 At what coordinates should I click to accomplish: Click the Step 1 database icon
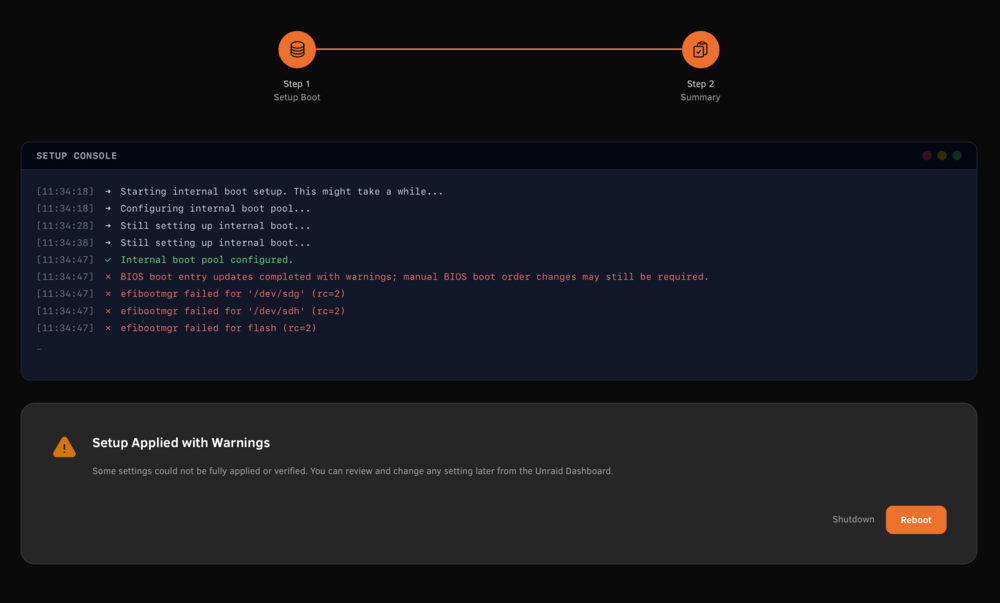click(x=297, y=49)
